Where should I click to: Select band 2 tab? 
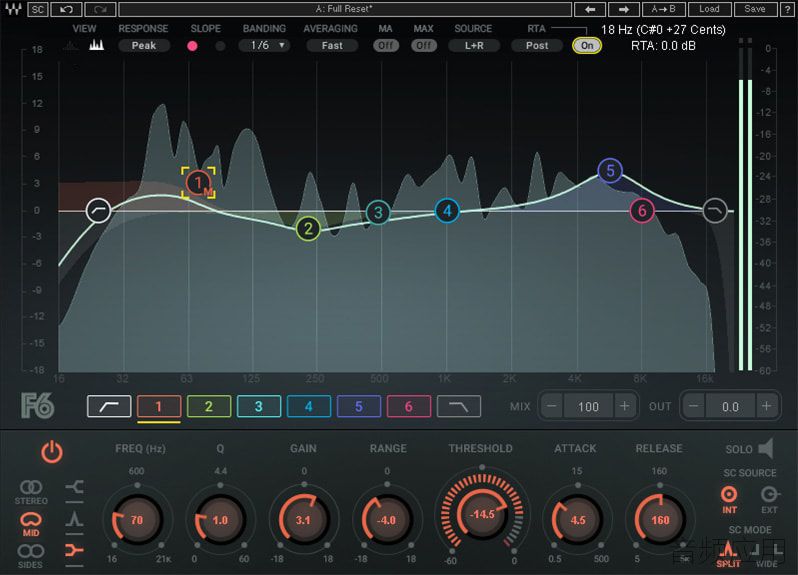(209, 407)
